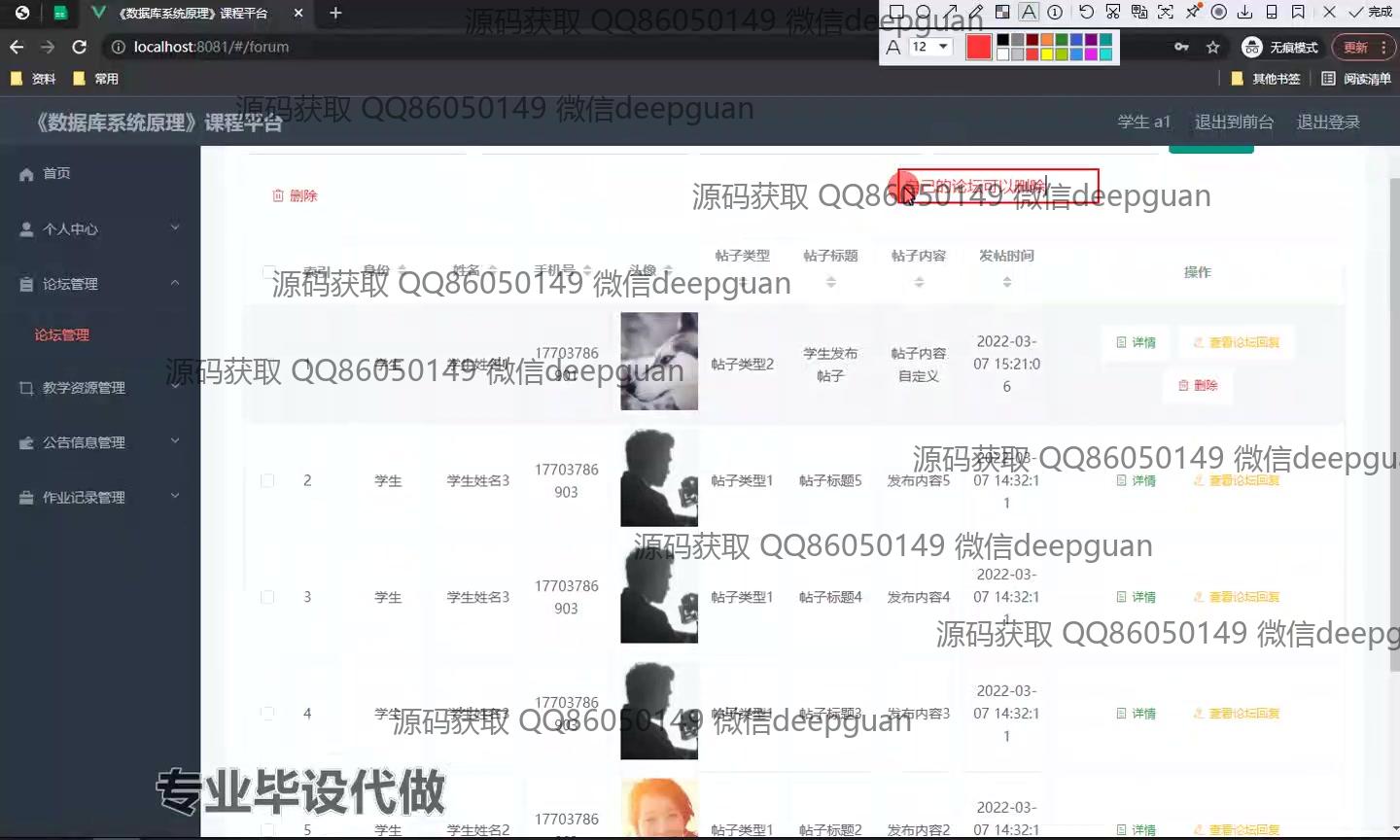
Task: Click the OCR text recognition icon
Action: pyautogui.click(x=1166, y=12)
